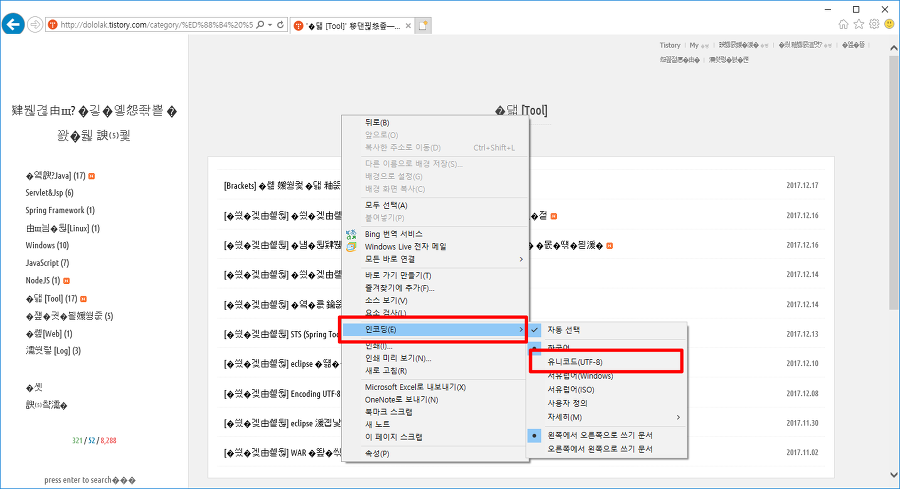Click the My link in page header
900x489 pixels.
click(x=695, y=45)
